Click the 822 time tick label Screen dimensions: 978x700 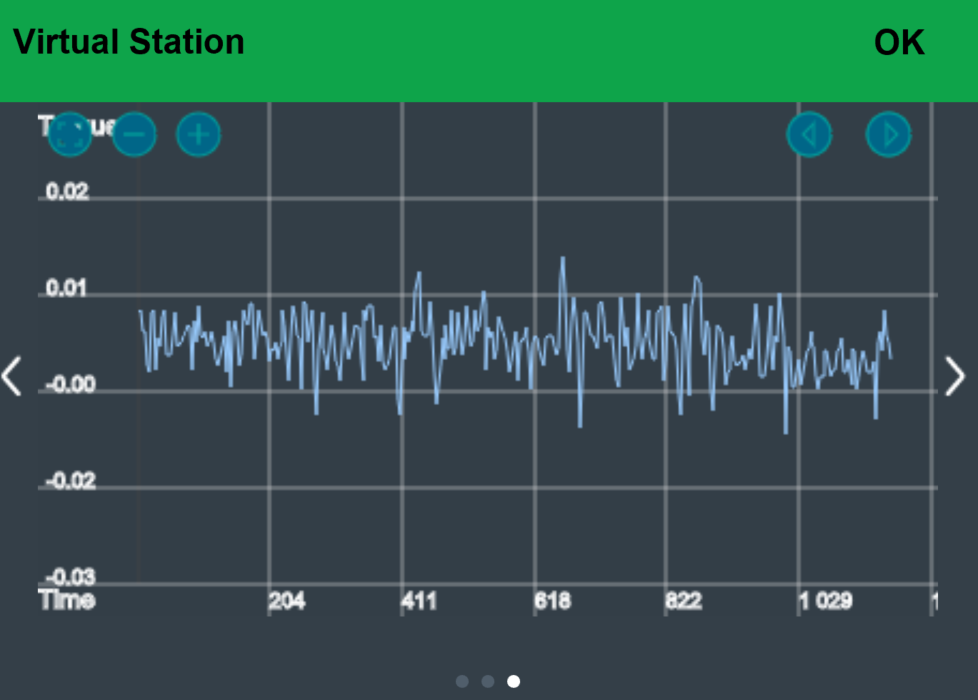coord(683,601)
